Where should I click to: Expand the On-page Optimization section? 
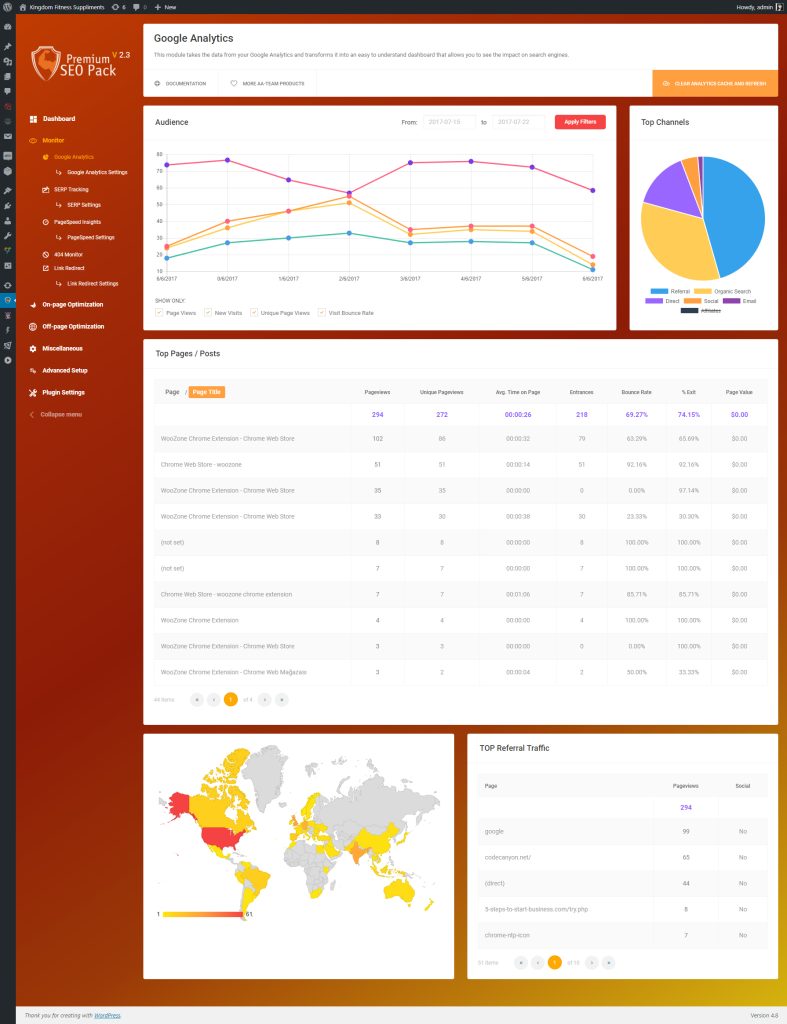72,304
